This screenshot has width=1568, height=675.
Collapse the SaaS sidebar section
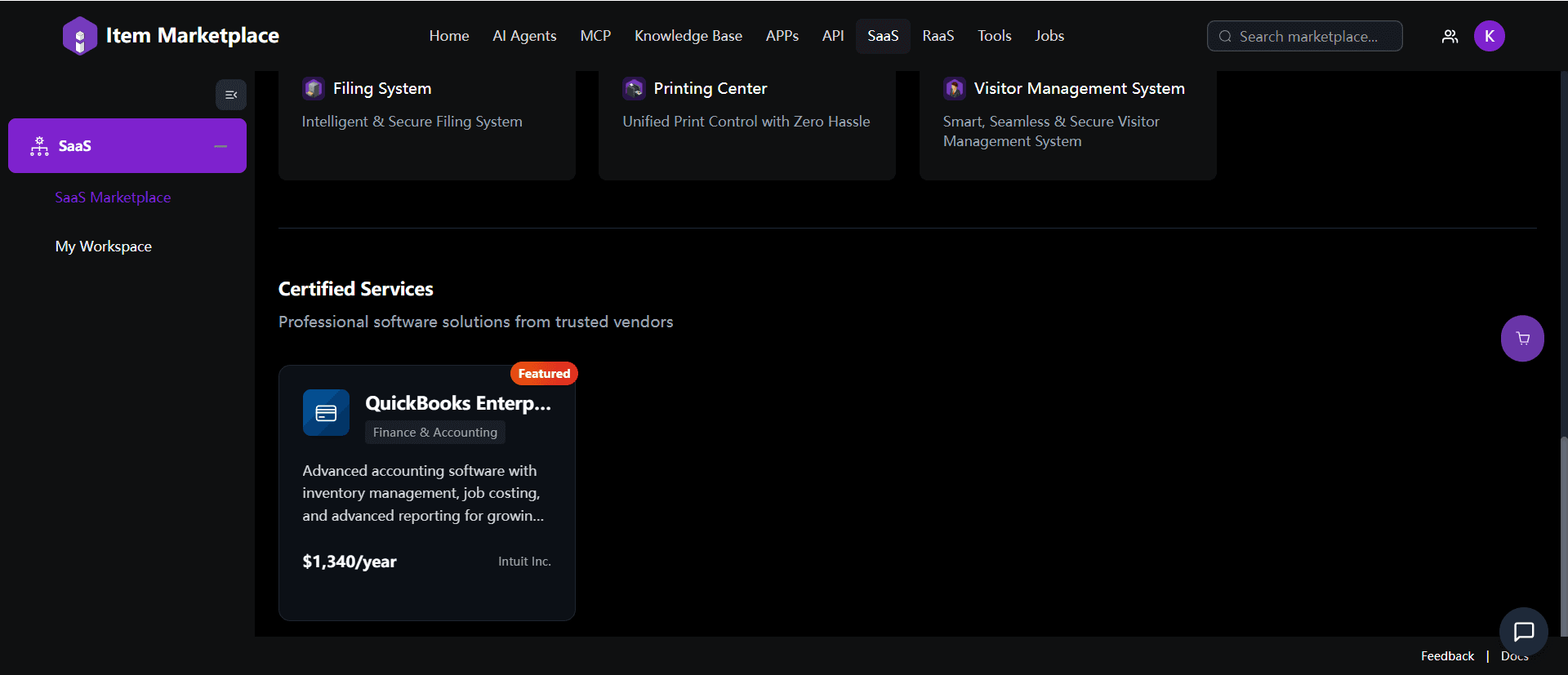220,146
